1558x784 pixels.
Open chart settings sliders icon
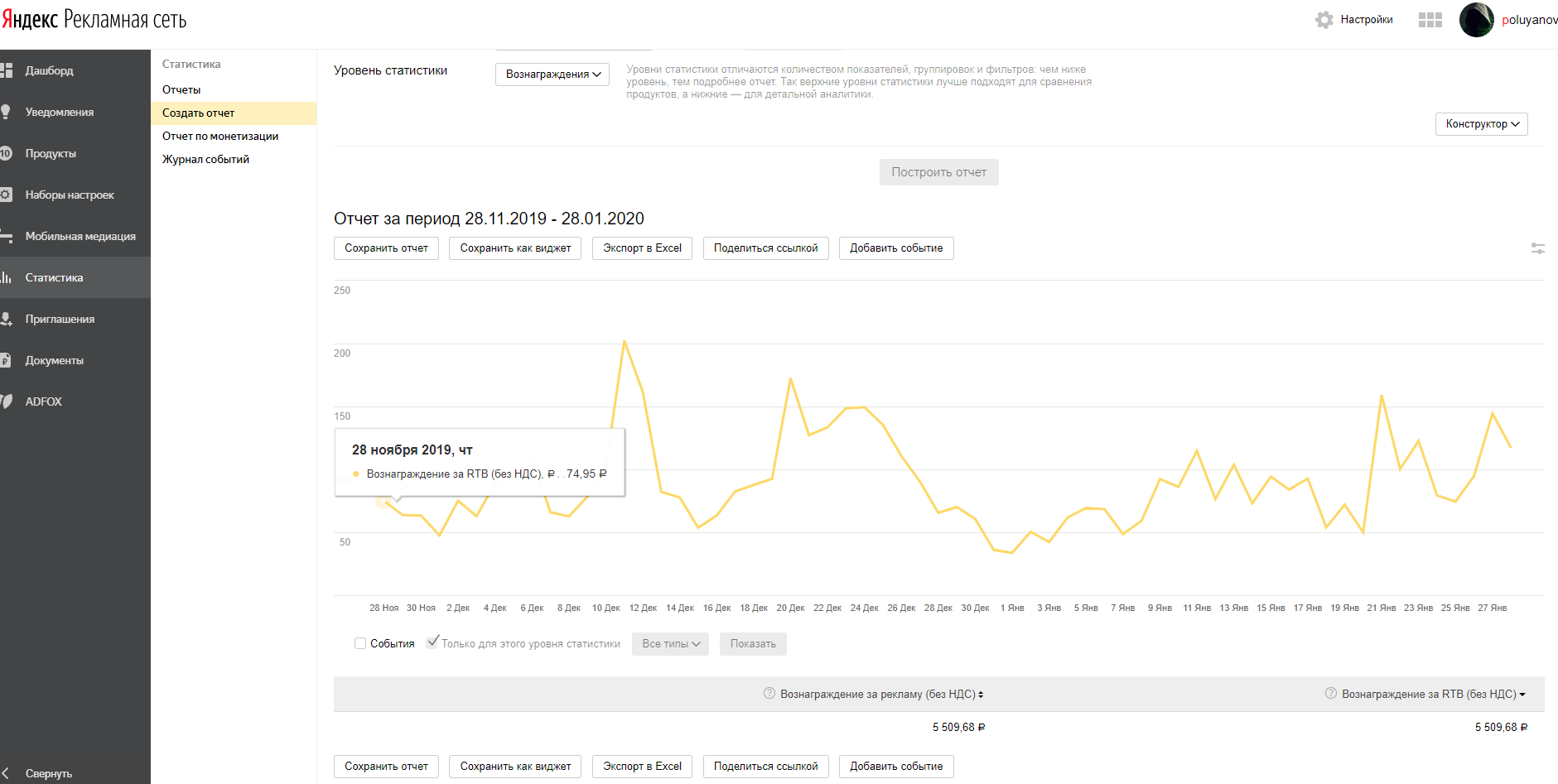pos(1537,248)
